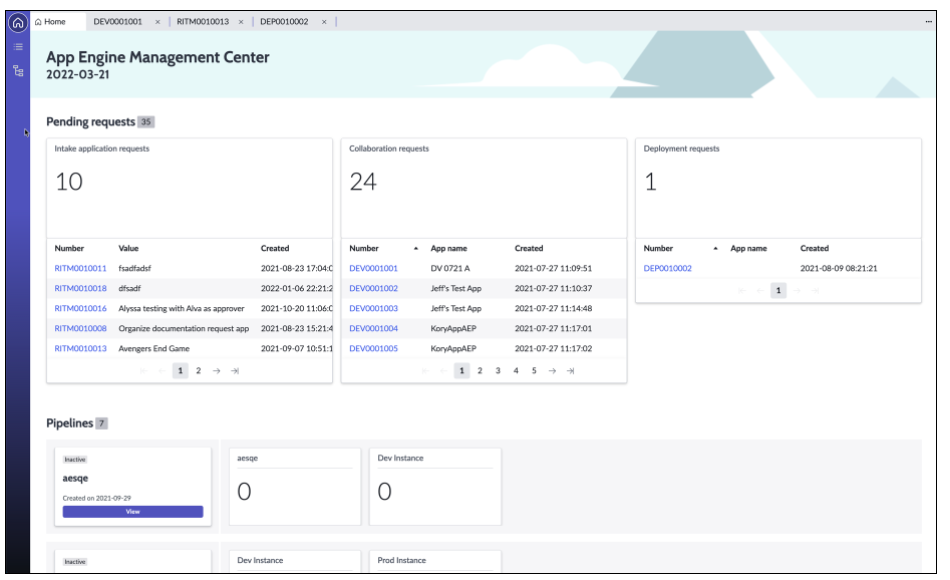Jump to last page using Collaboration requests arrow
Image resolution: width=950 pixels, height=580 pixels.
tap(571, 370)
